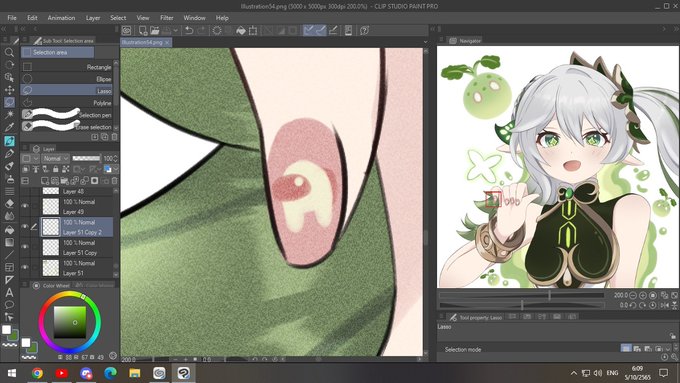Click the delete sub tool trash icon
The width and height of the screenshot is (680, 383).
(x=114, y=137)
